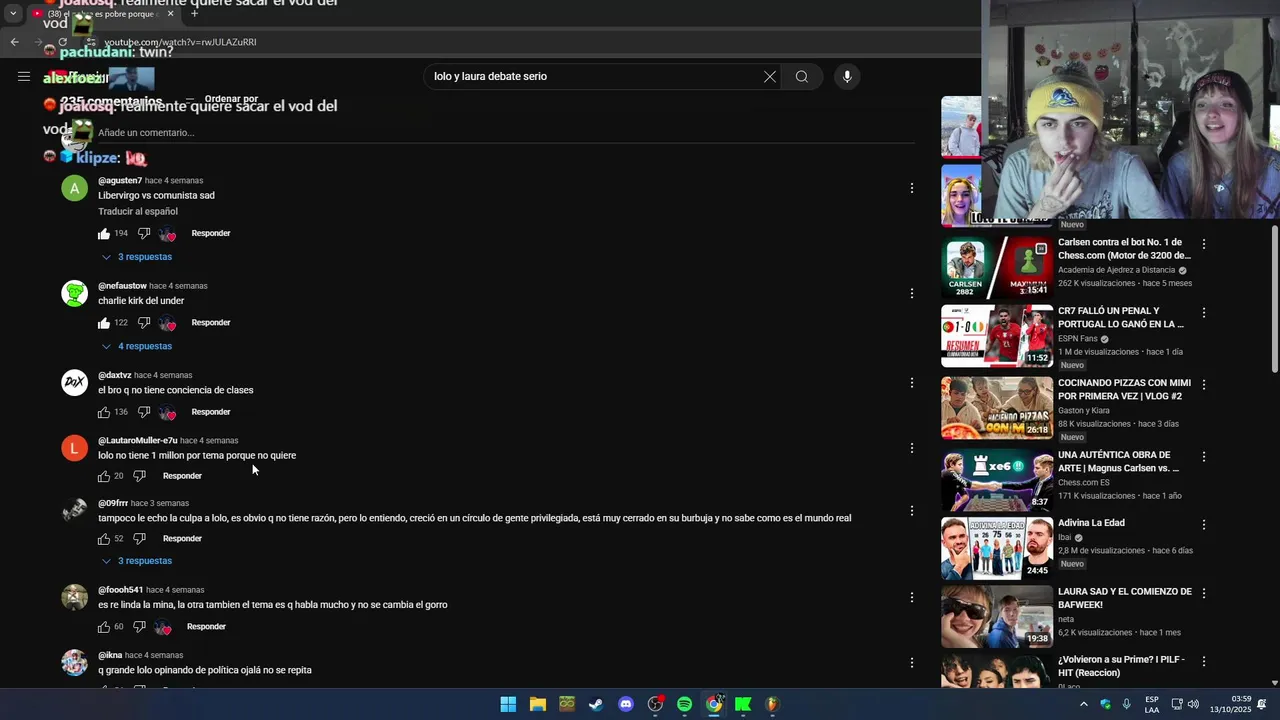
Task: Open options menu for @LautaroMuller-e7u comment
Action: click(x=911, y=448)
